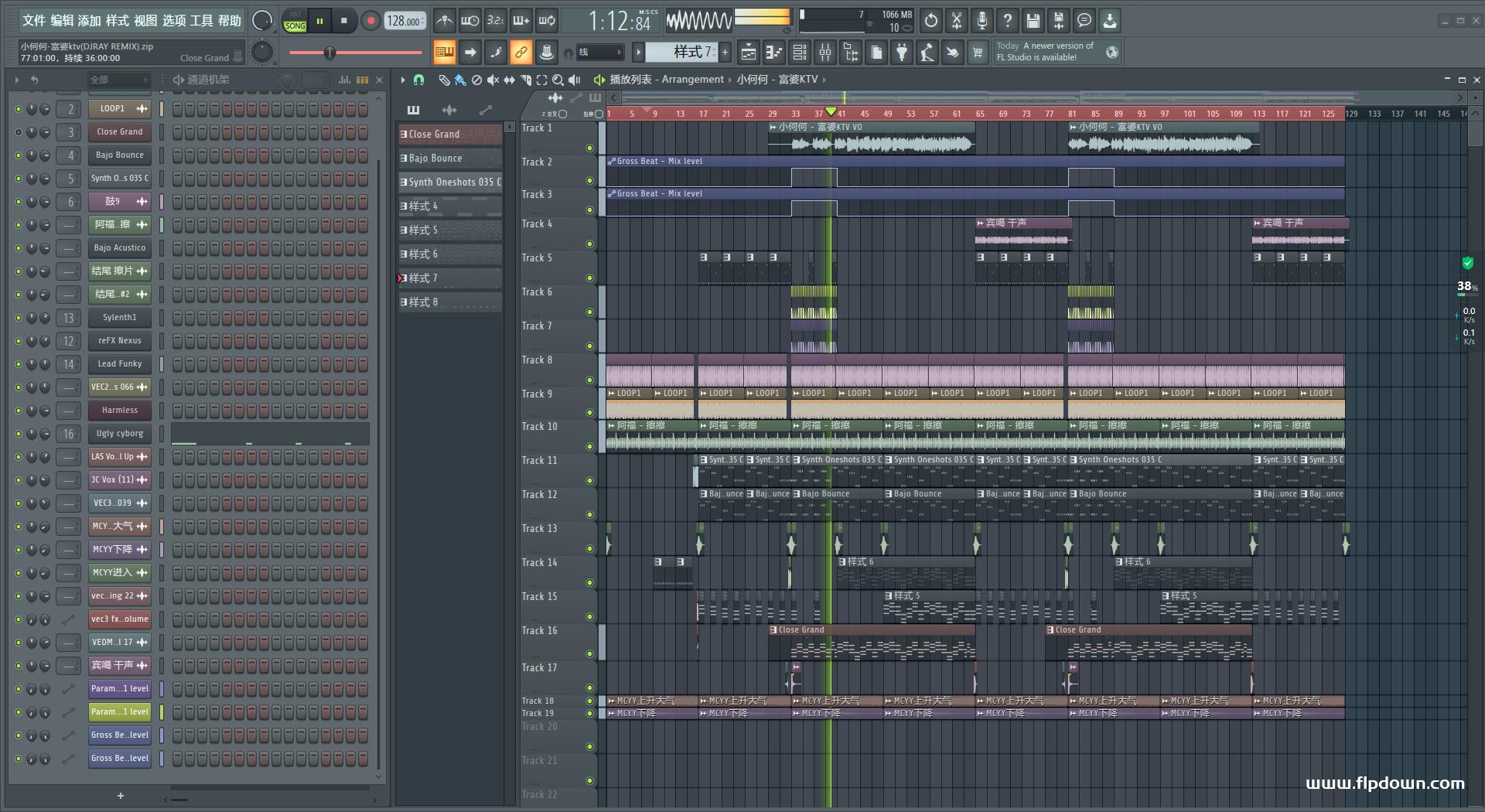1485x812 pixels.
Task: Toggle the multilink to controllers link icon
Action: 521,53
